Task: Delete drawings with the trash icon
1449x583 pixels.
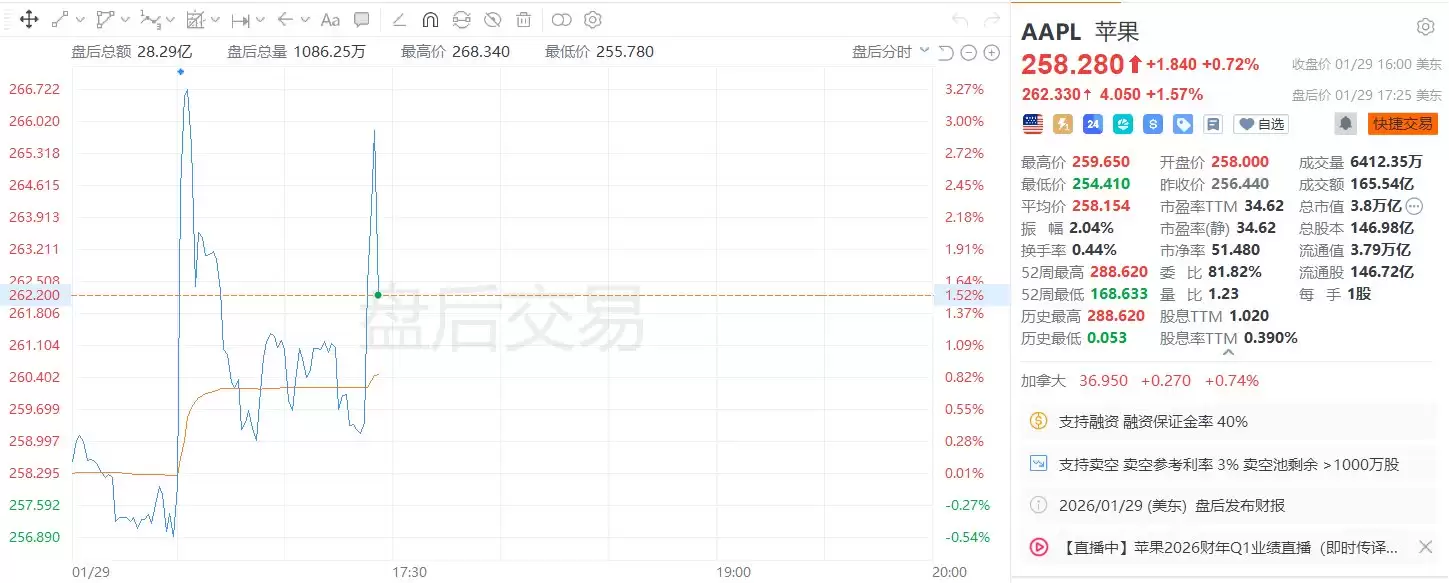Action: pyautogui.click(x=523, y=19)
